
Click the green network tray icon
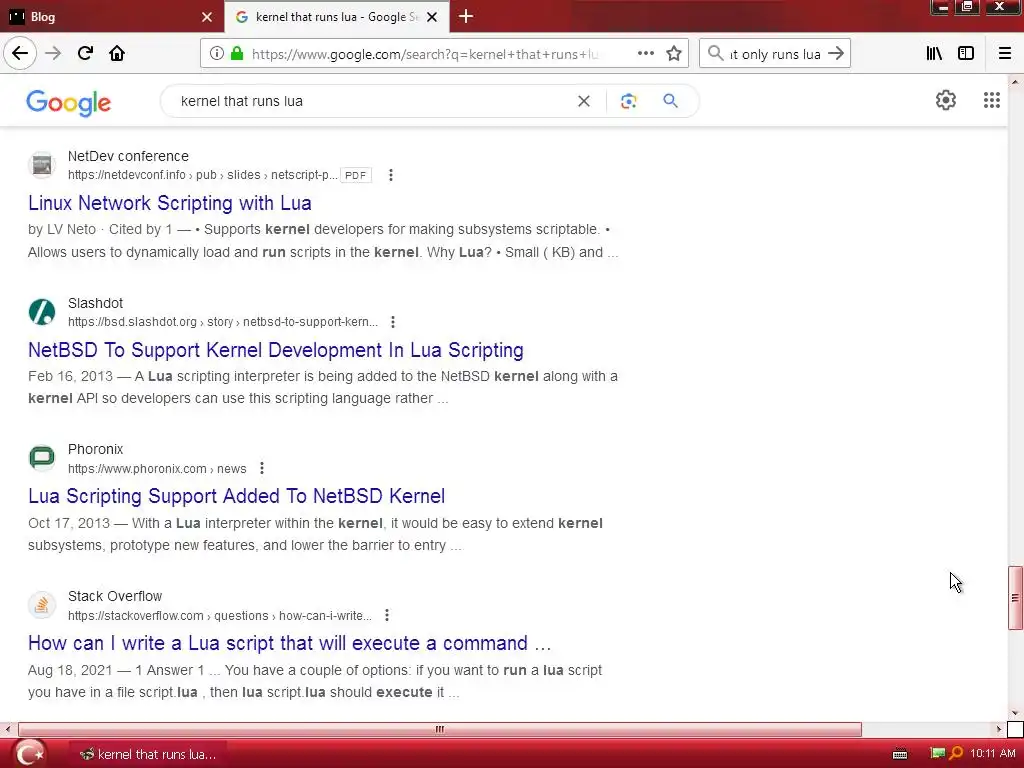[937, 754]
